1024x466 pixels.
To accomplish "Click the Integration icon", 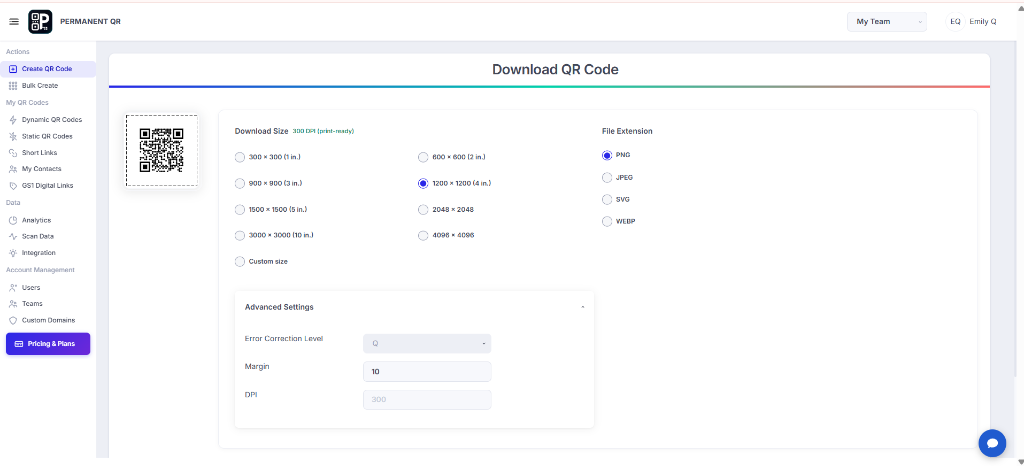I will pos(13,253).
